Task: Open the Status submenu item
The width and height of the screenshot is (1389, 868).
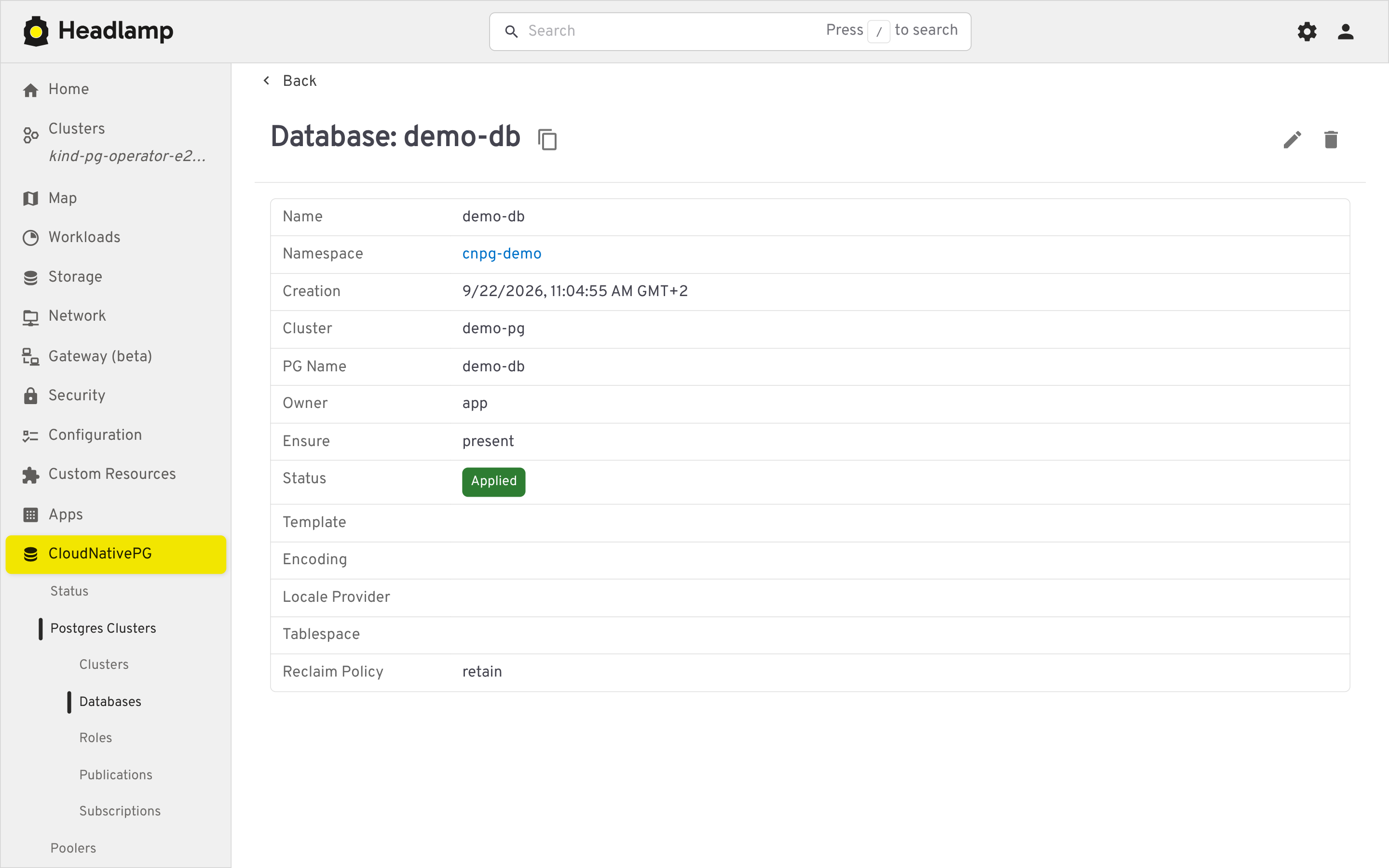Action: point(69,591)
